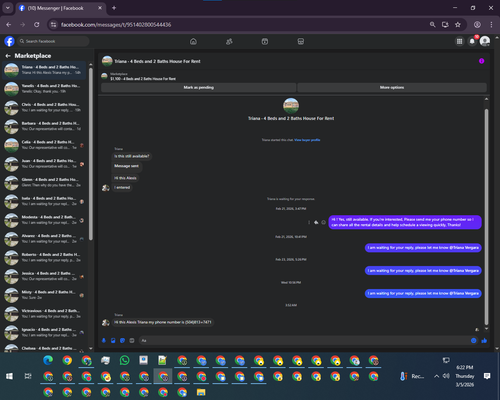The width and height of the screenshot is (500, 400).
Task: Open File Explorer from the taskbar
Action: pyautogui.click(x=201, y=392)
